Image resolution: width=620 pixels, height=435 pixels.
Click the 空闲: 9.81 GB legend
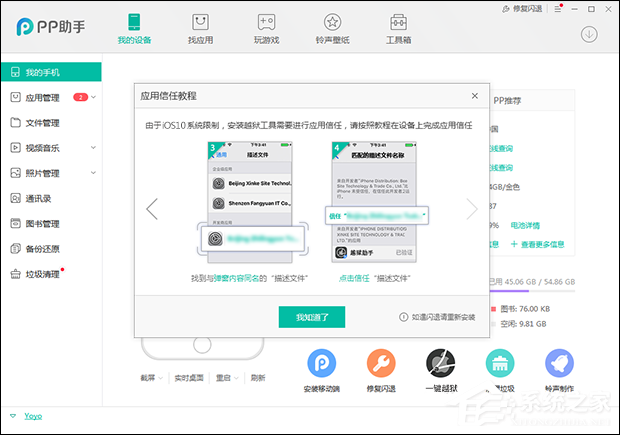519,324
